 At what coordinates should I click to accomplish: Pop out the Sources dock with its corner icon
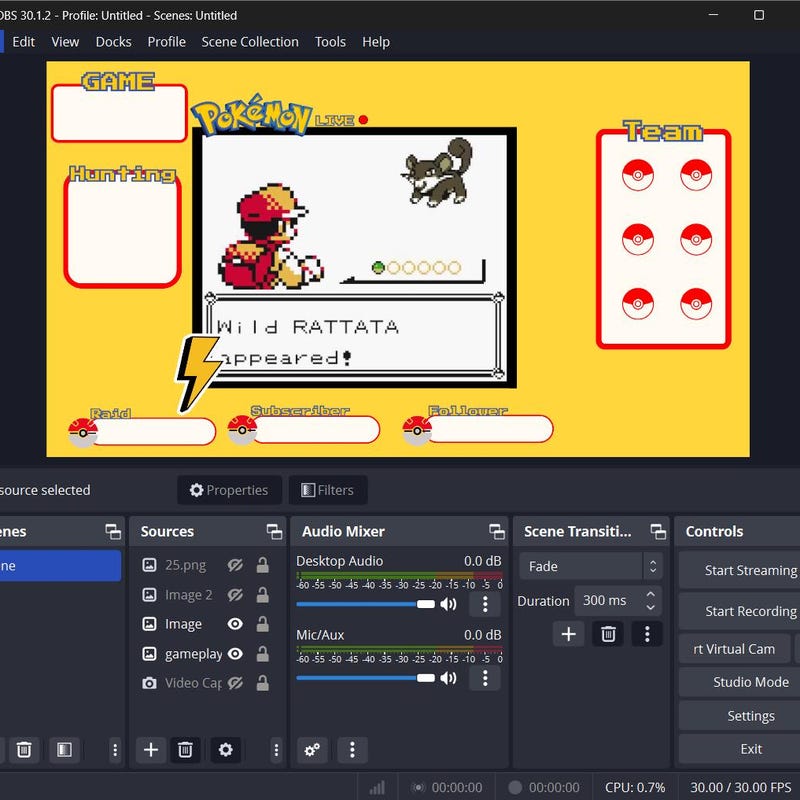(273, 531)
